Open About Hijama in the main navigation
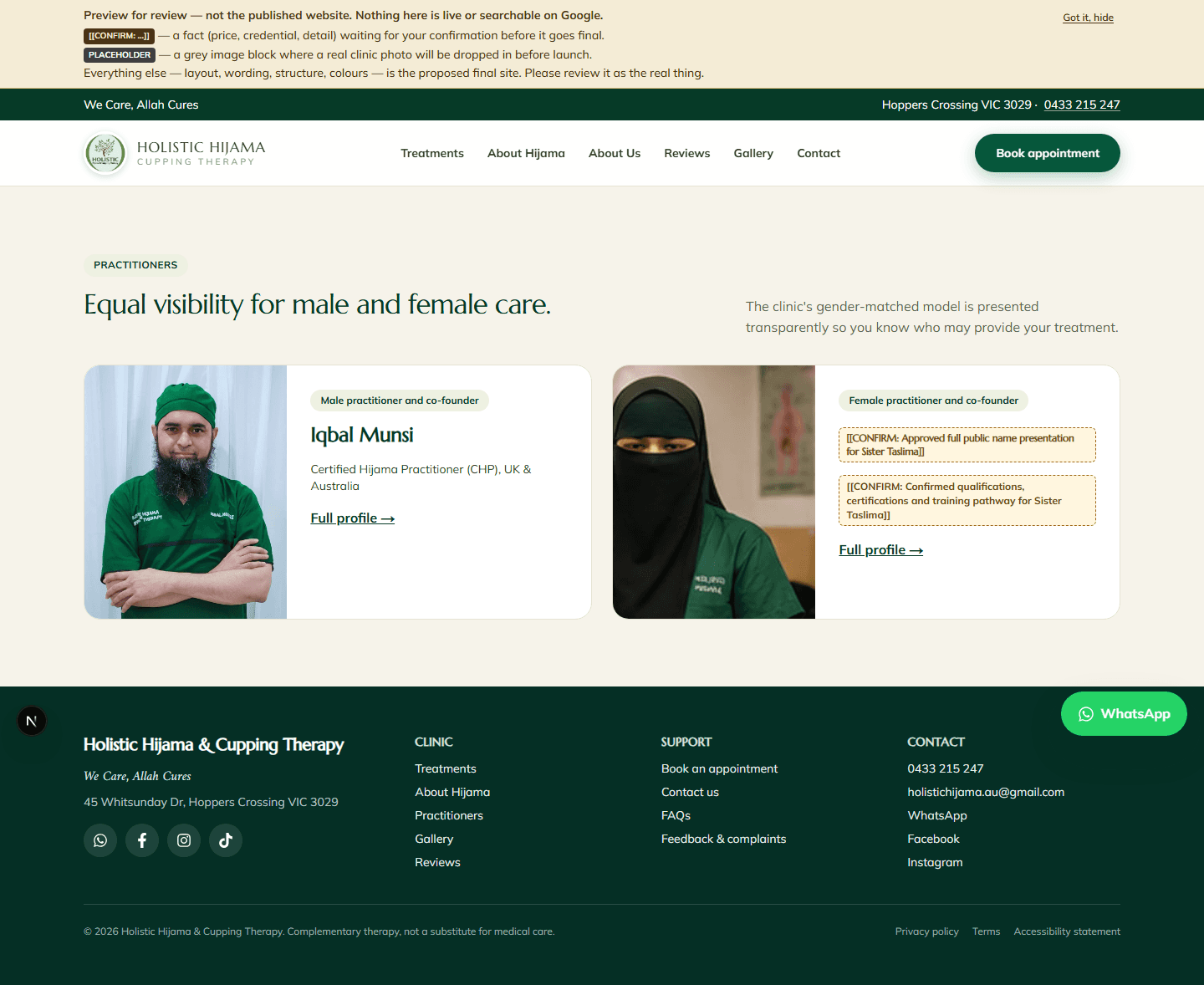Screen dimensions: 1204x985 point(526,153)
